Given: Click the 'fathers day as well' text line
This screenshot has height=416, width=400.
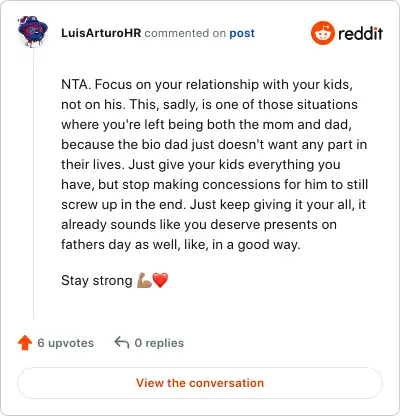Looking at the screenshot, I should pos(181,245).
